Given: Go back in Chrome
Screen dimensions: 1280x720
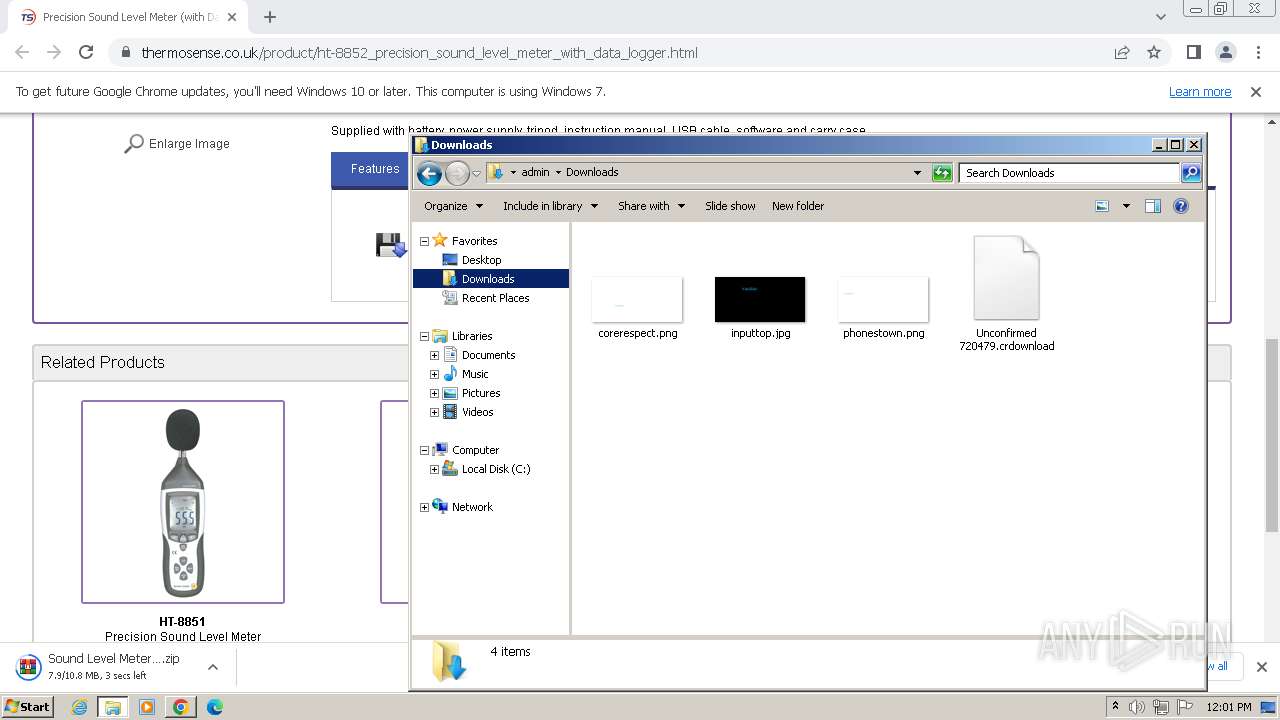Looking at the screenshot, I should (22, 53).
